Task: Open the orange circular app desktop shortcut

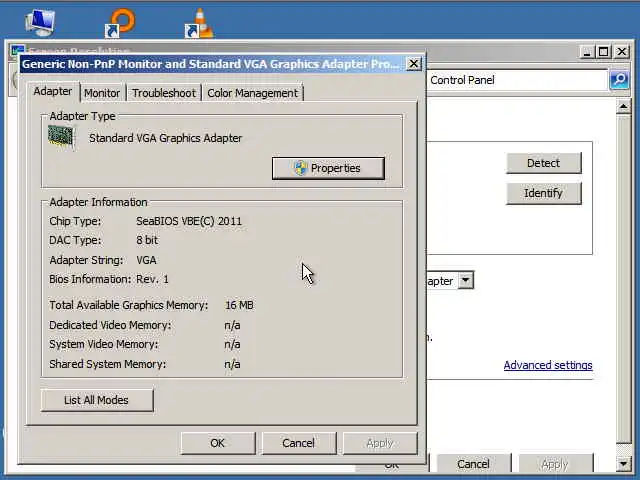Action: [120, 24]
